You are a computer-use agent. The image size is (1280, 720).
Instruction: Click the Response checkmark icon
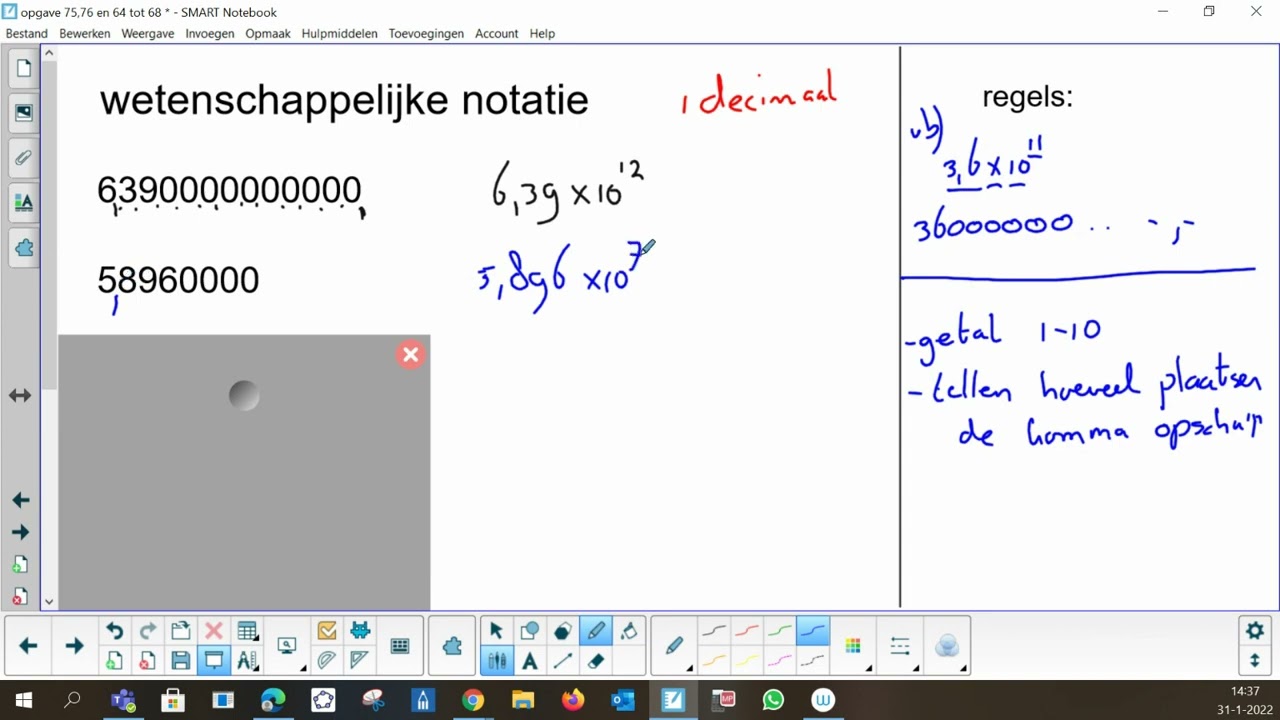pyautogui.click(x=326, y=631)
